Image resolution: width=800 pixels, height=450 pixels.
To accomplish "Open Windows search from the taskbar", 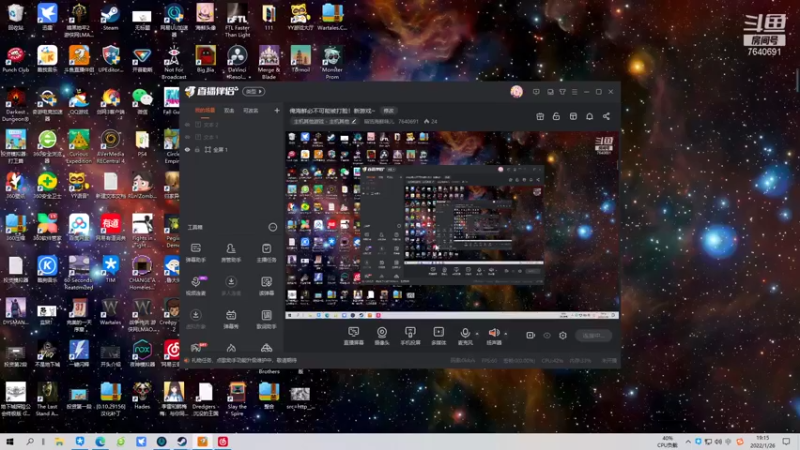I will point(30,442).
